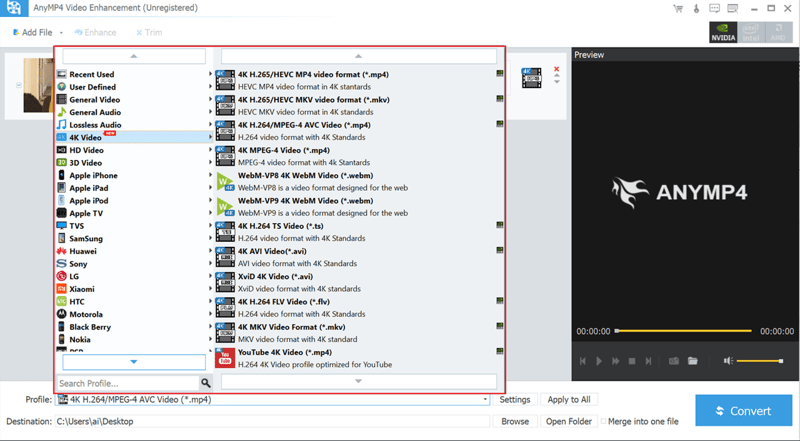Click the Enhance toolbar button

(x=95, y=32)
